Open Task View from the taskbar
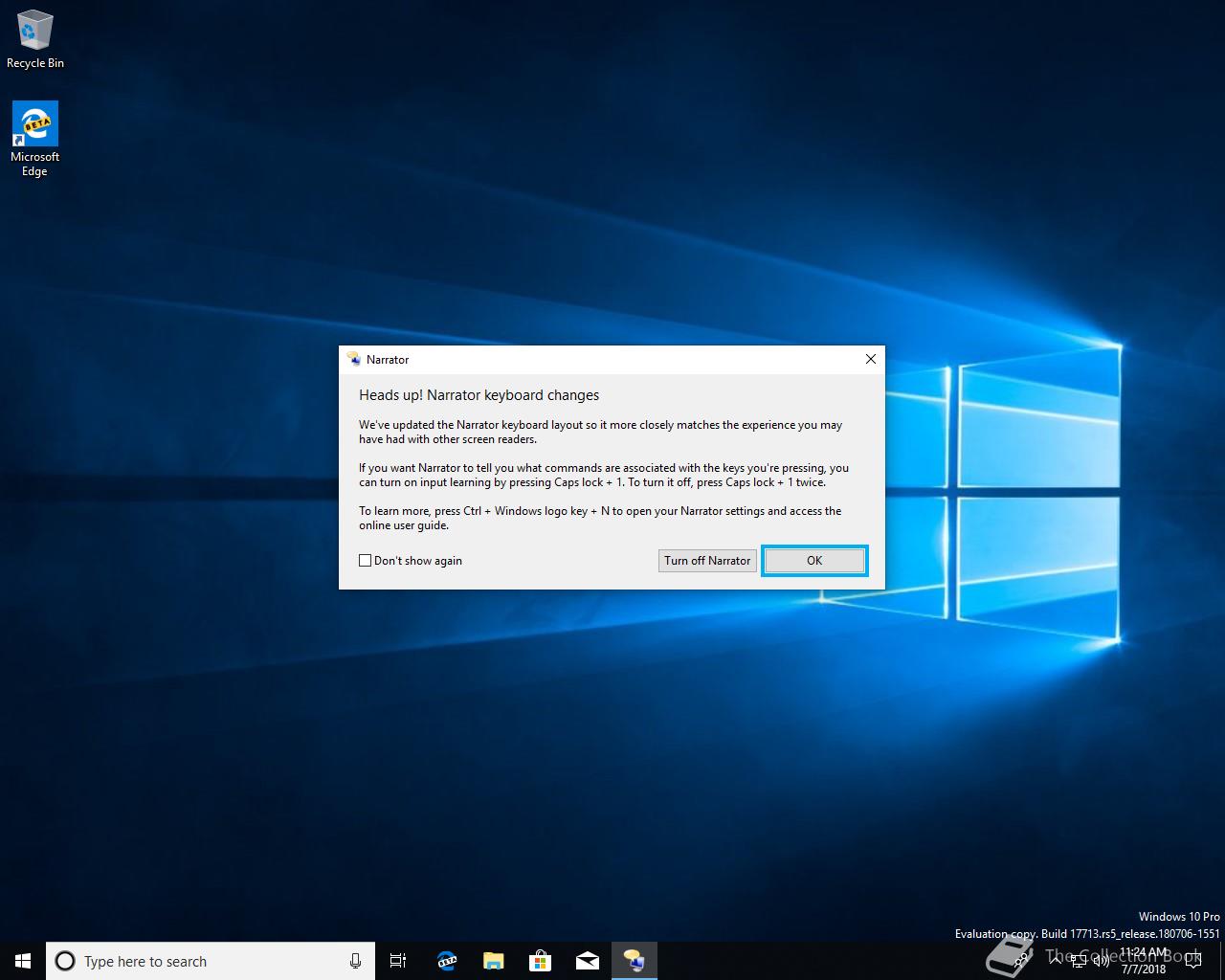The width and height of the screenshot is (1225, 980). 398,961
